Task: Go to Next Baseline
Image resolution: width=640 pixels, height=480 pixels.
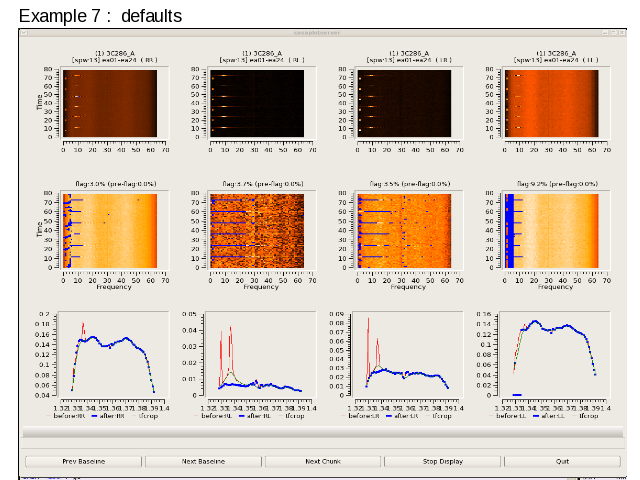Action: (x=203, y=461)
